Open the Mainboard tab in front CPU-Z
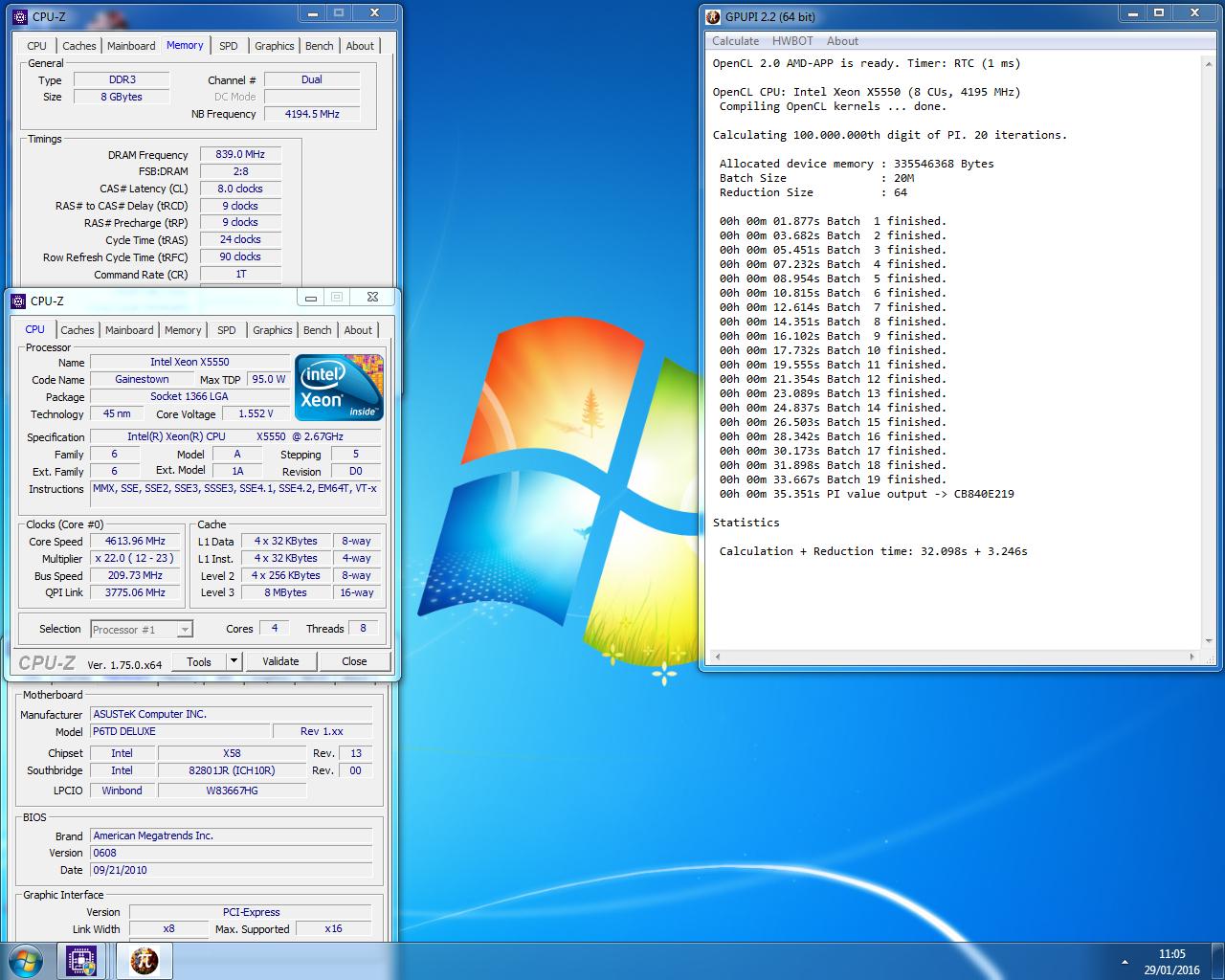Image resolution: width=1225 pixels, height=980 pixels. (x=129, y=330)
